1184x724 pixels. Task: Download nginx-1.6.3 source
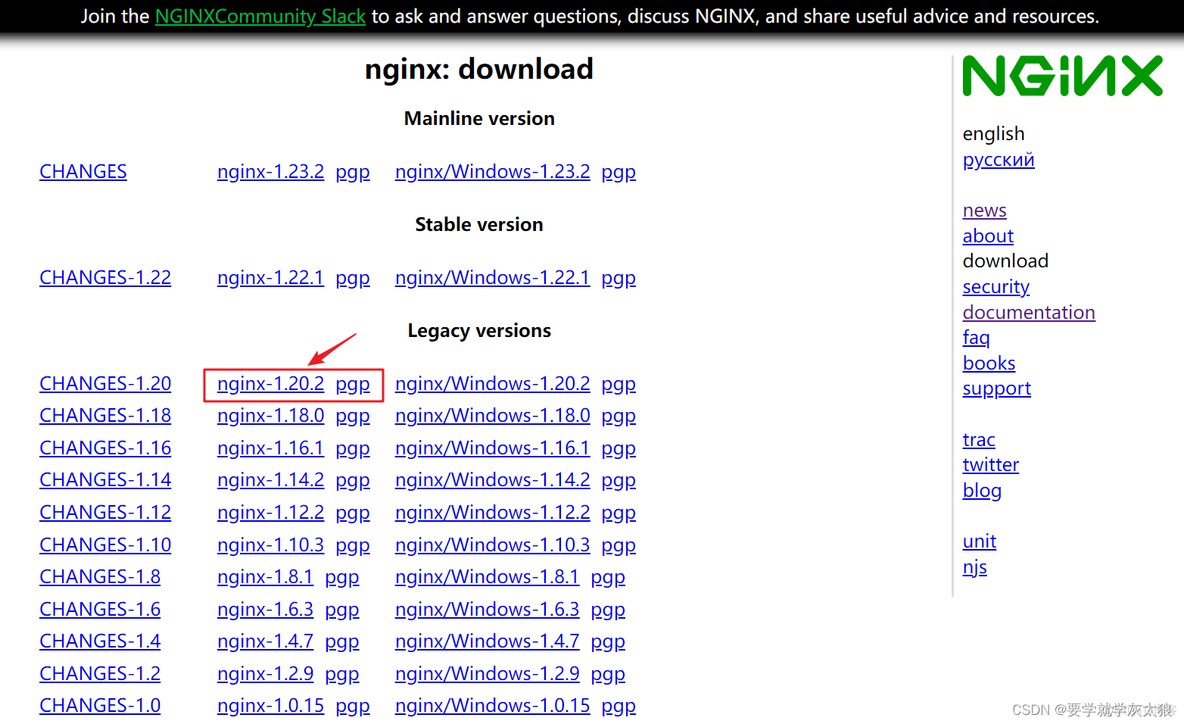click(265, 608)
